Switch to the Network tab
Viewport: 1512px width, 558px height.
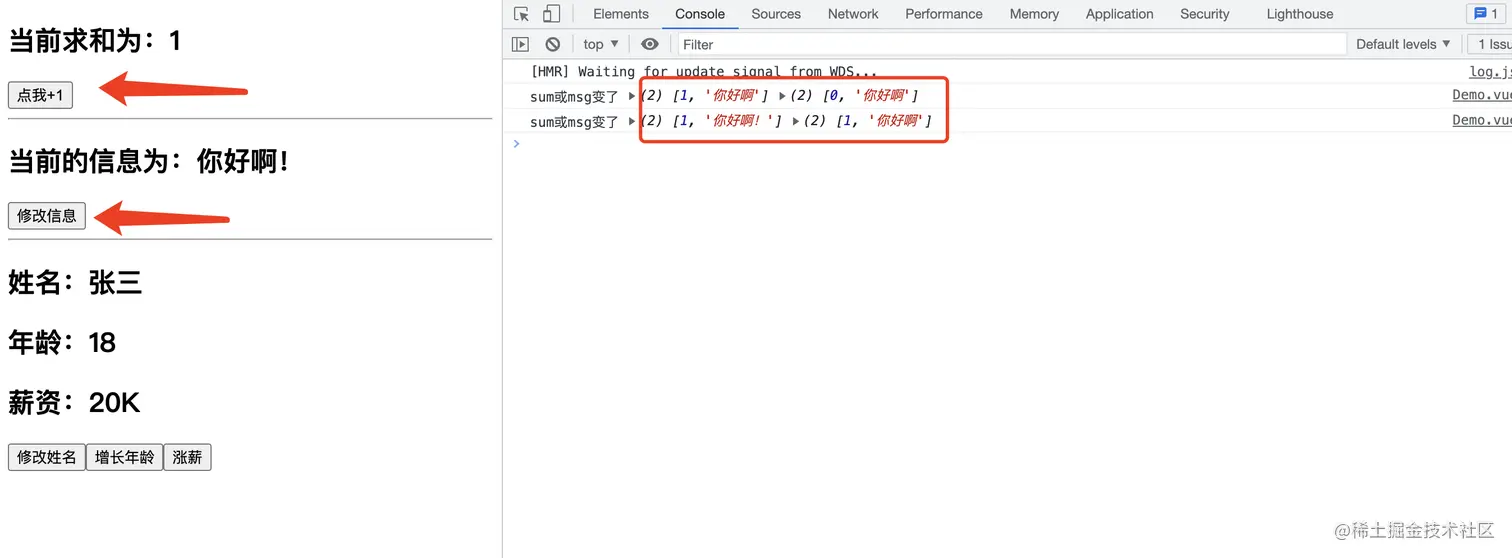(x=853, y=14)
